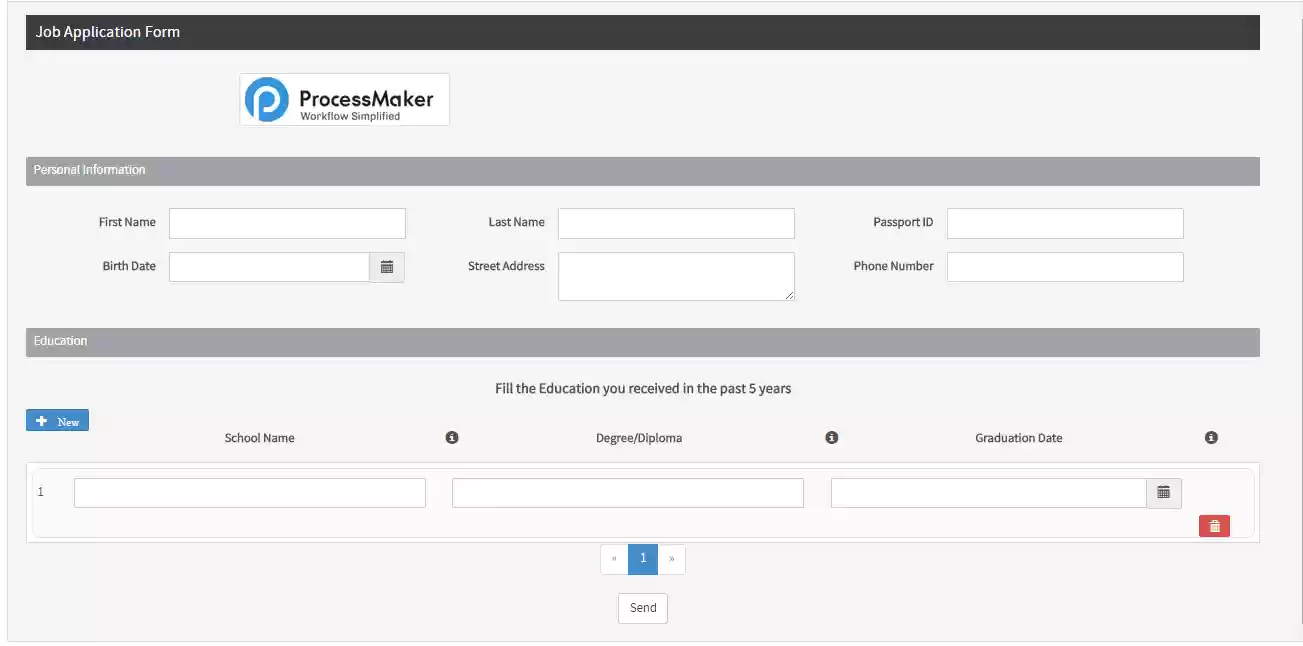This screenshot has width=1303, height=646.
Task: Go to pagination page 1
Action: click(642, 559)
